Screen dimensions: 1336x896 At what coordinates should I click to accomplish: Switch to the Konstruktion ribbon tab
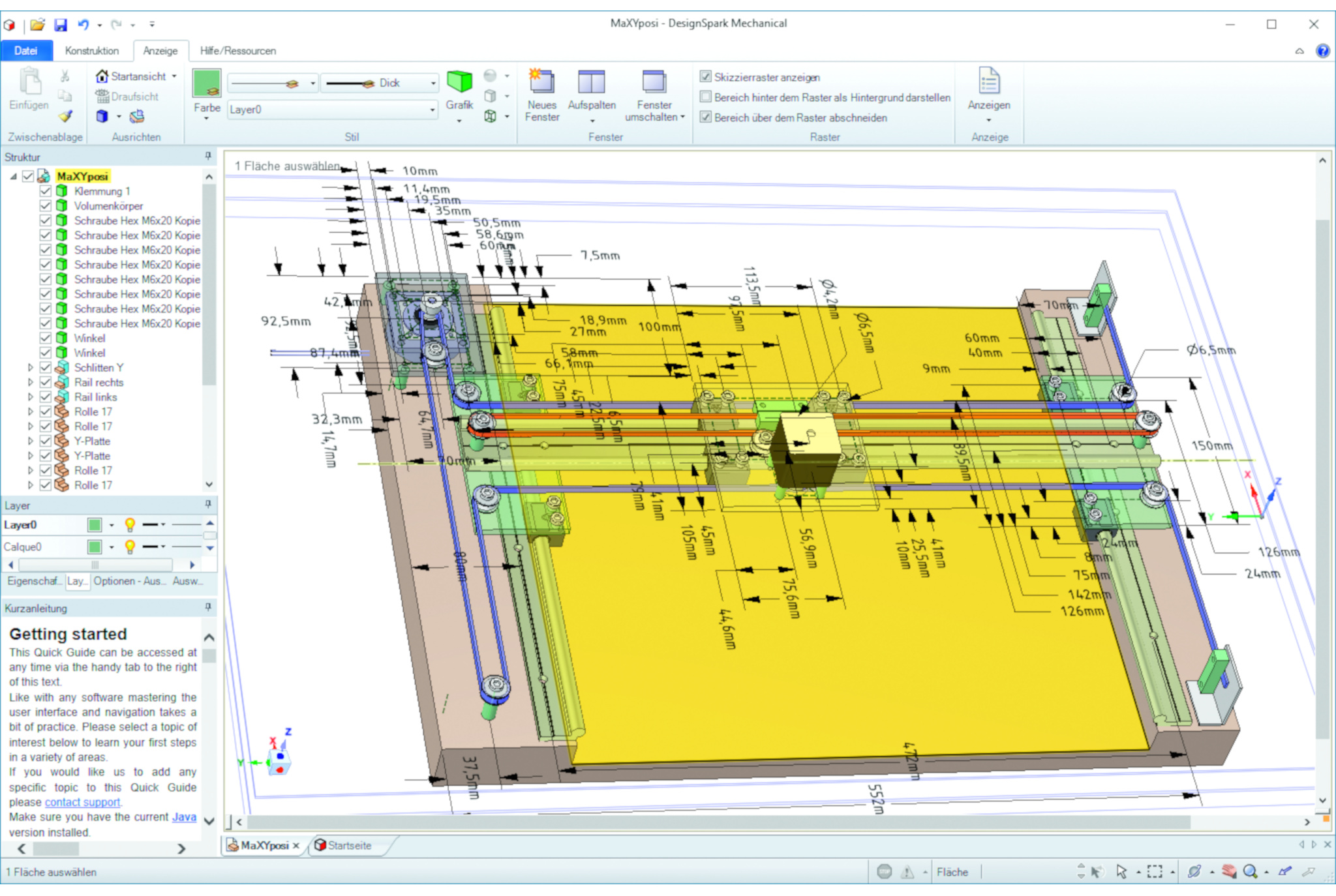(92, 51)
